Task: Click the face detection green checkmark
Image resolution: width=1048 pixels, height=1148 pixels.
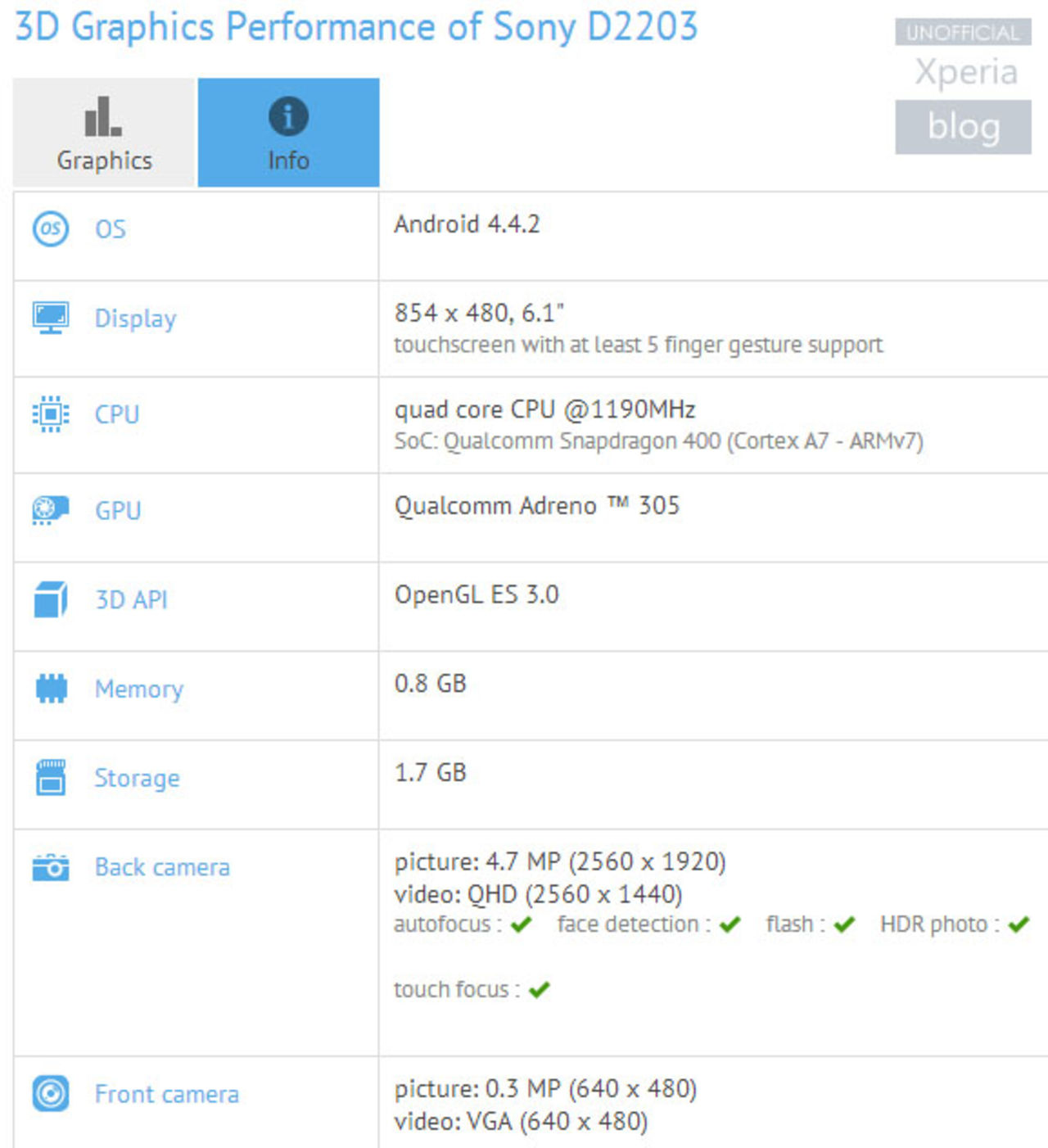Action: (x=730, y=924)
